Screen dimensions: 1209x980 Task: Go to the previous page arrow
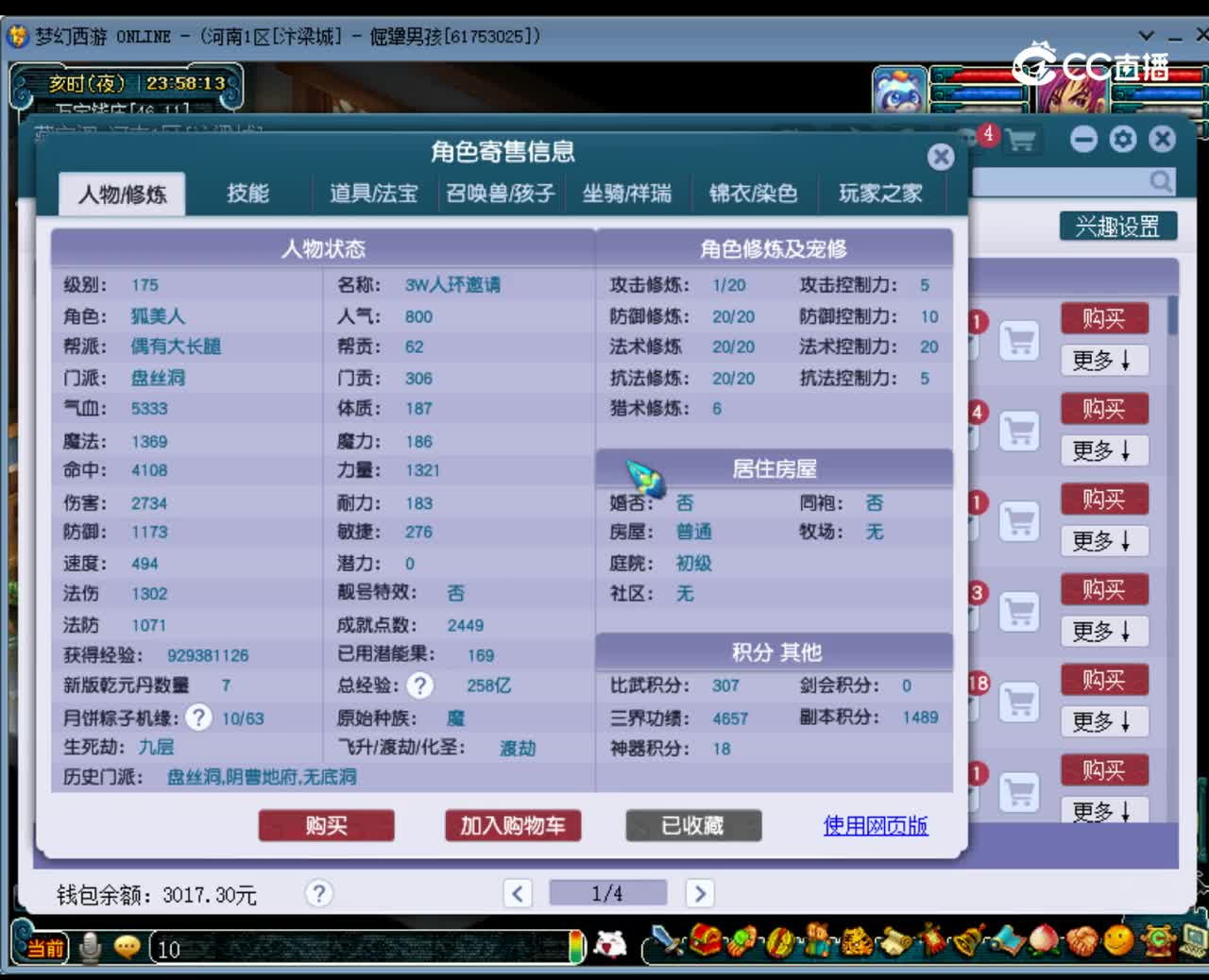pyautogui.click(x=518, y=893)
